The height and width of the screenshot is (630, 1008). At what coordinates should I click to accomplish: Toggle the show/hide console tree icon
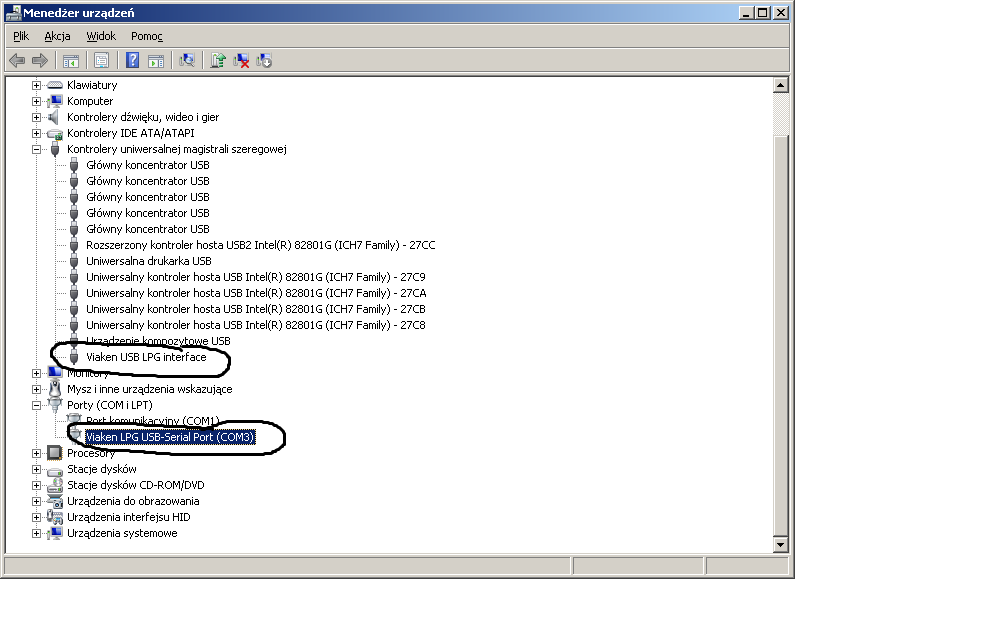71,60
